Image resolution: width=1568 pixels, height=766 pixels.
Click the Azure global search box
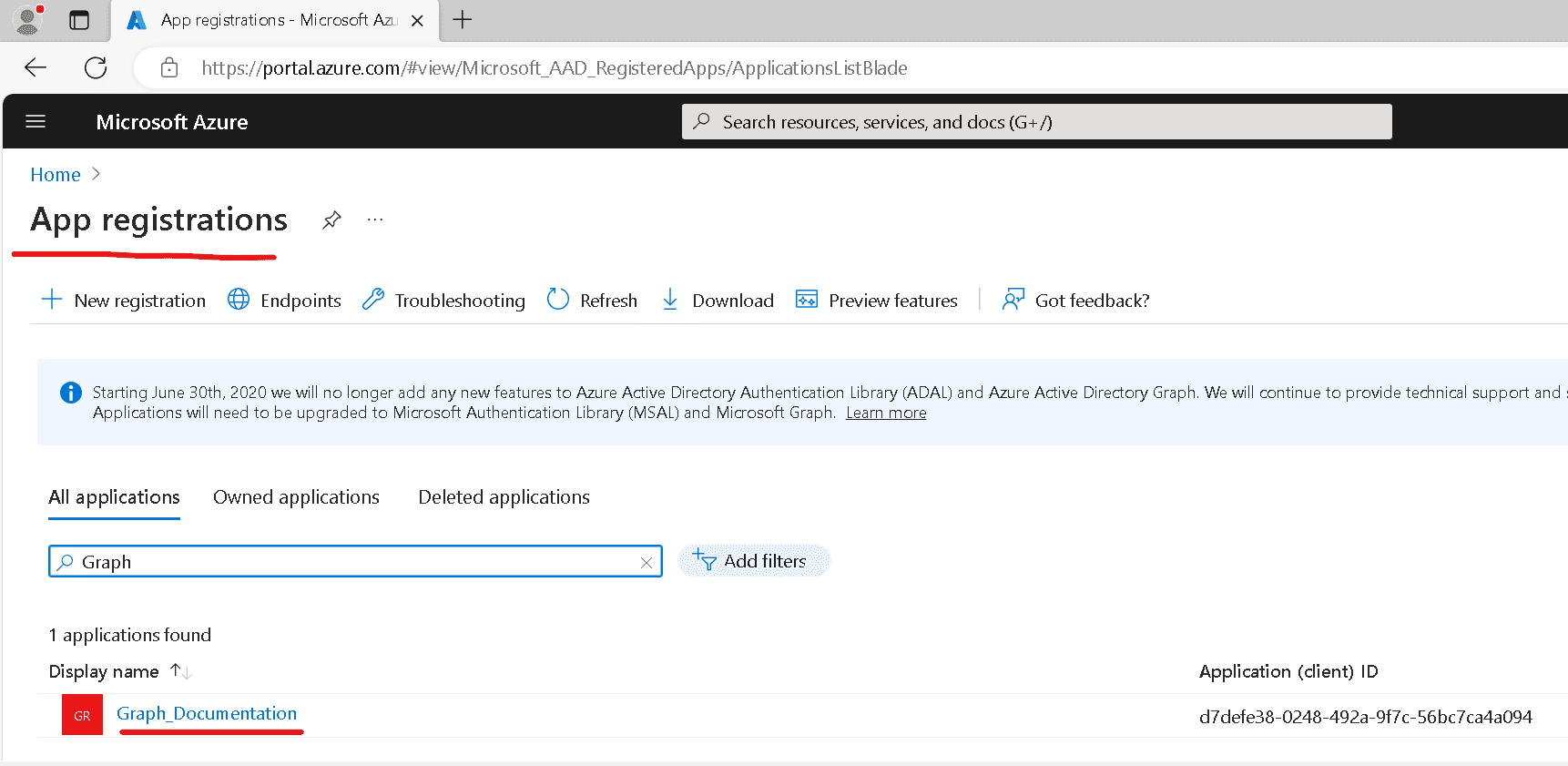point(1036,122)
